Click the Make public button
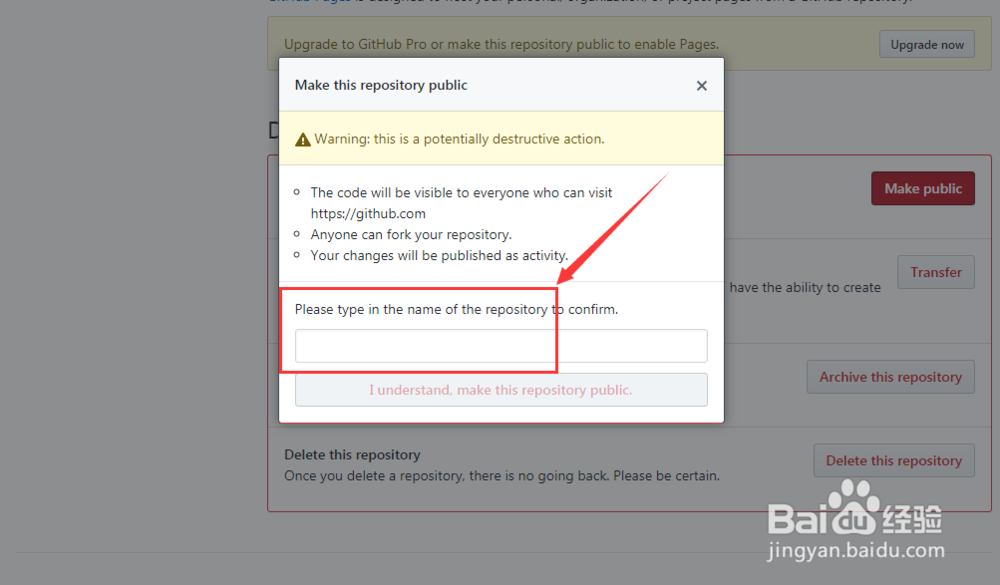 coord(923,188)
